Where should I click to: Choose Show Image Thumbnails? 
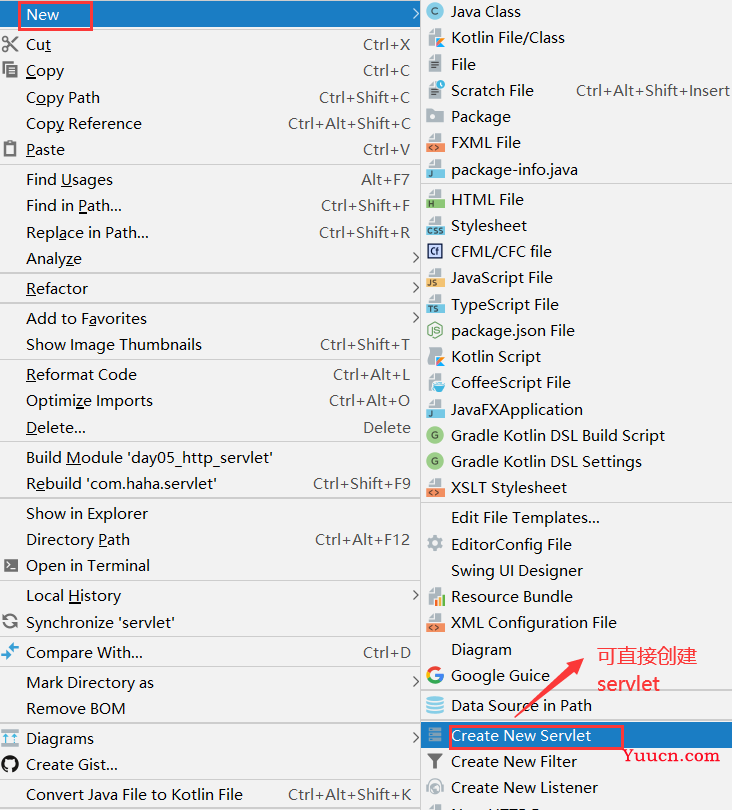pyautogui.click(x=210, y=345)
